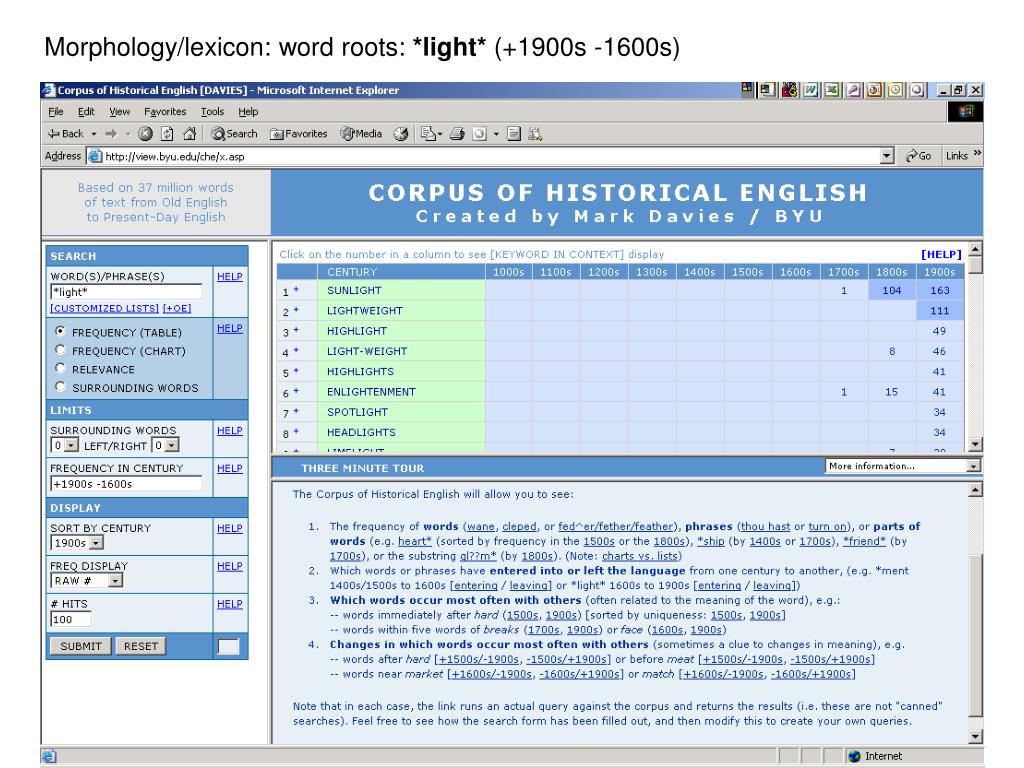Click the # HITS input field
The height and width of the screenshot is (768, 1024).
tap(71, 619)
